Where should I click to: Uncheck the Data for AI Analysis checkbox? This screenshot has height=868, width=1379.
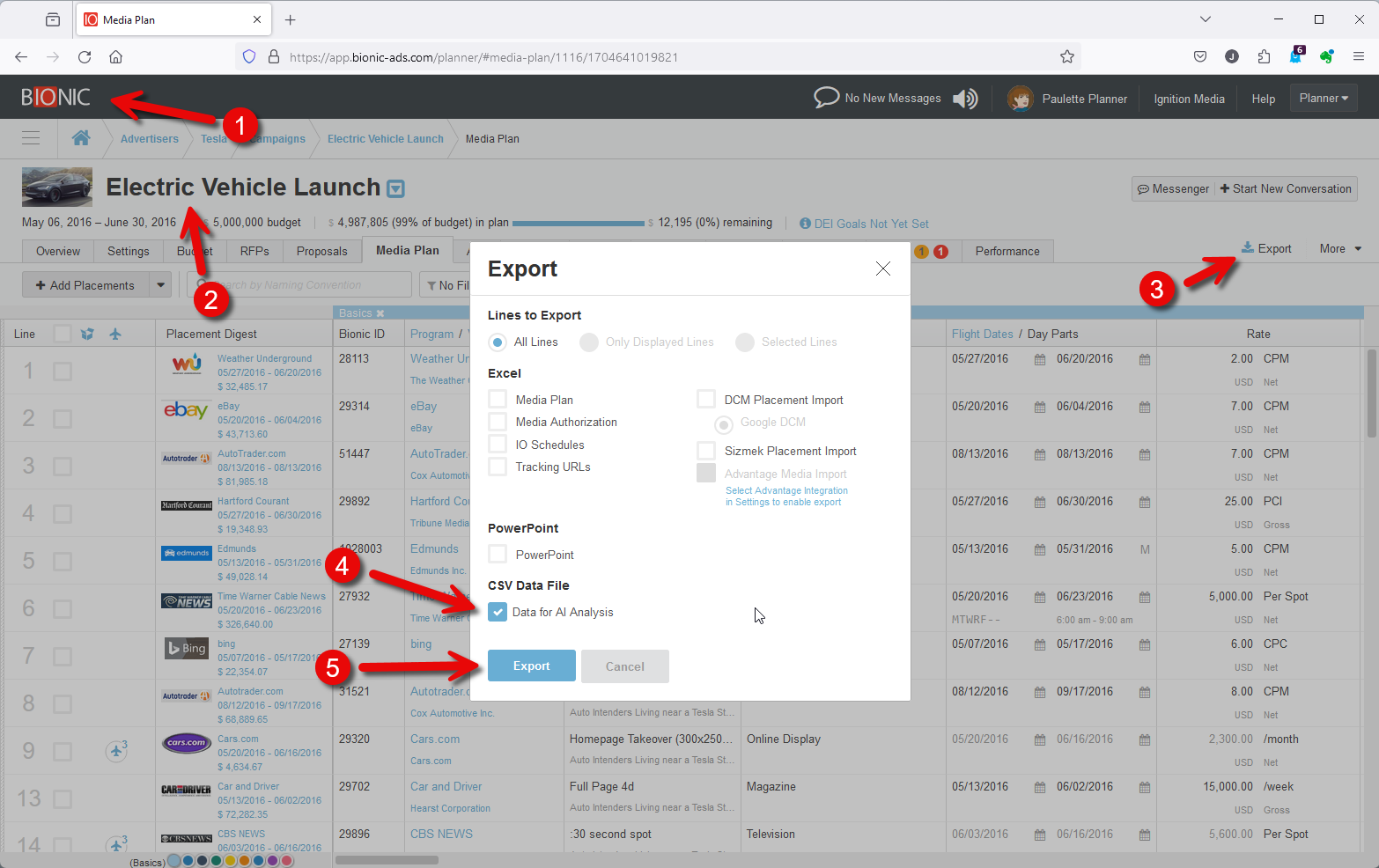click(x=498, y=612)
